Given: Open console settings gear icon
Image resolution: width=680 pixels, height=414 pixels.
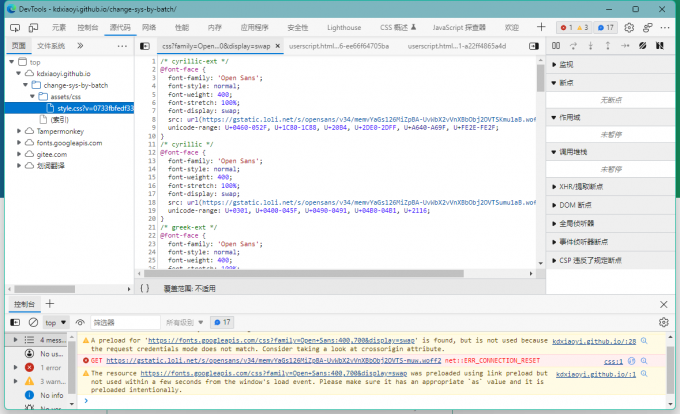Looking at the screenshot, I should (x=664, y=323).
